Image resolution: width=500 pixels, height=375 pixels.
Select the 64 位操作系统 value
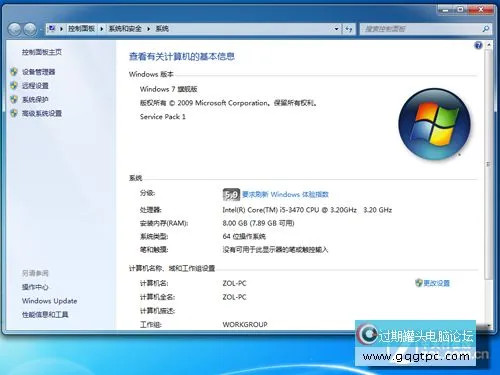pos(244,236)
